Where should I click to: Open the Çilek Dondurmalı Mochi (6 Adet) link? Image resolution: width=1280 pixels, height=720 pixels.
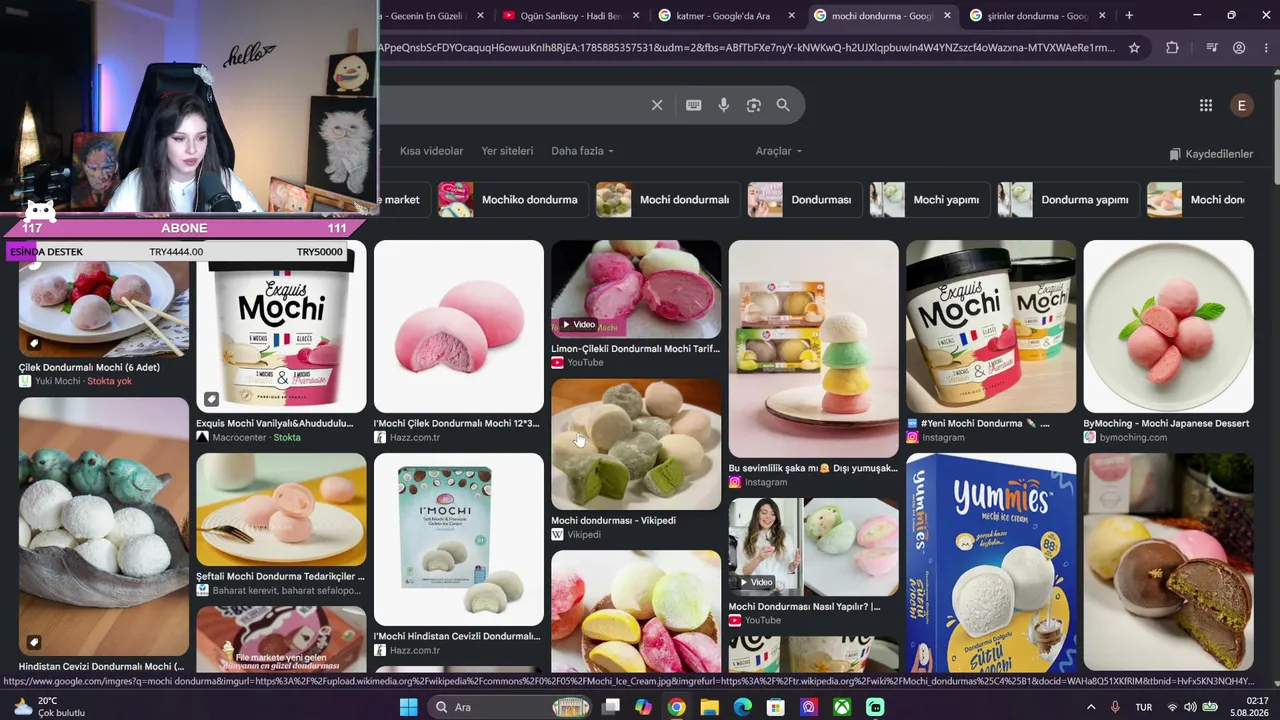click(89, 367)
